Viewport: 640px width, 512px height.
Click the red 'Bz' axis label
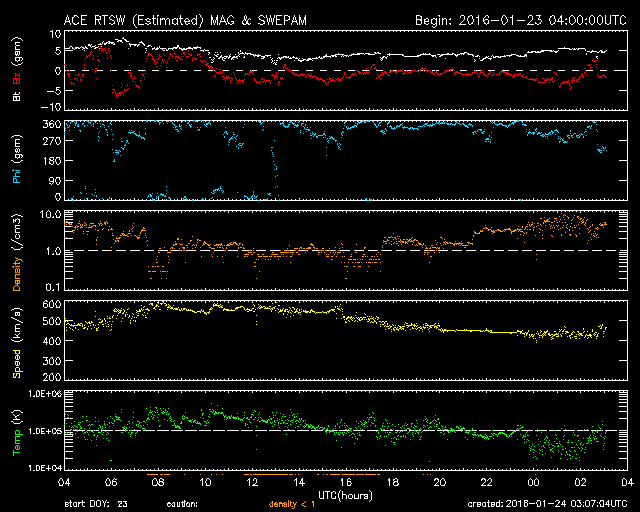[17, 78]
